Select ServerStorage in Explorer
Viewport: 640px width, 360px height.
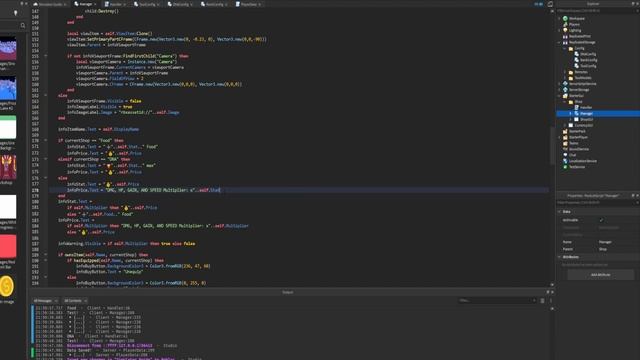coord(576,89)
